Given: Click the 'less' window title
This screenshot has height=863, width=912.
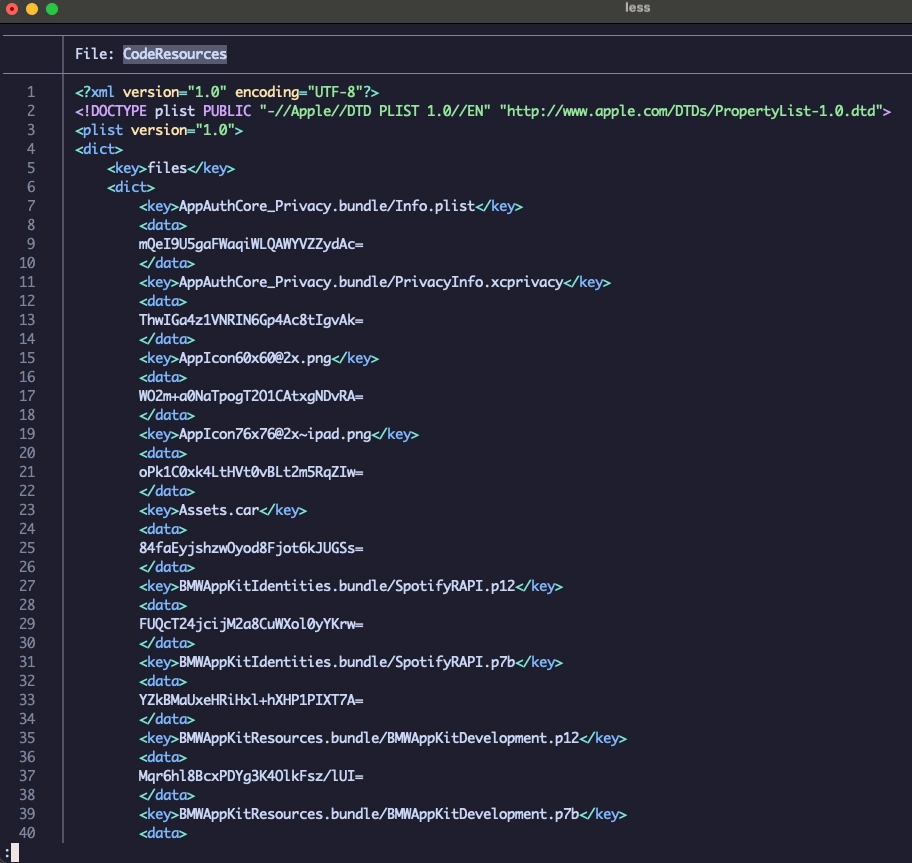Looking at the screenshot, I should point(637,8).
